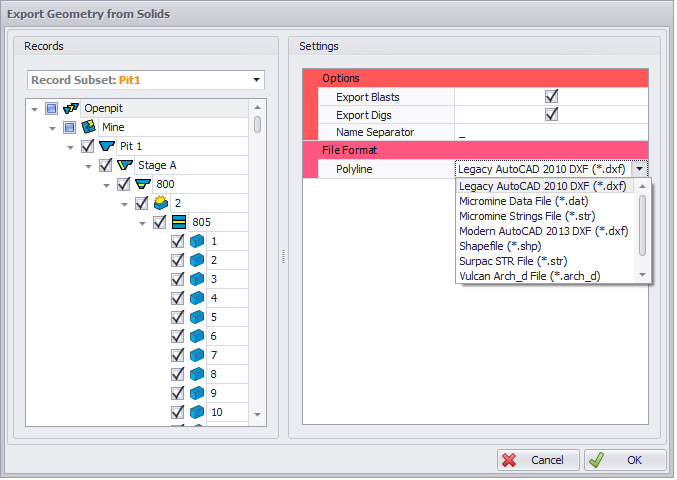Screen dimensions: 677x480
Task: Click the blue solid icon for block 5
Action: [x=197, y=317]
